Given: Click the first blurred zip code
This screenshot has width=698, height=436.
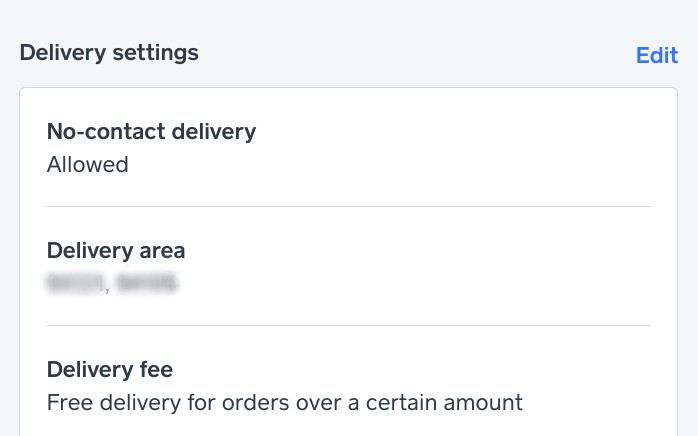Looking at the screenshot, I should point(75,284).
